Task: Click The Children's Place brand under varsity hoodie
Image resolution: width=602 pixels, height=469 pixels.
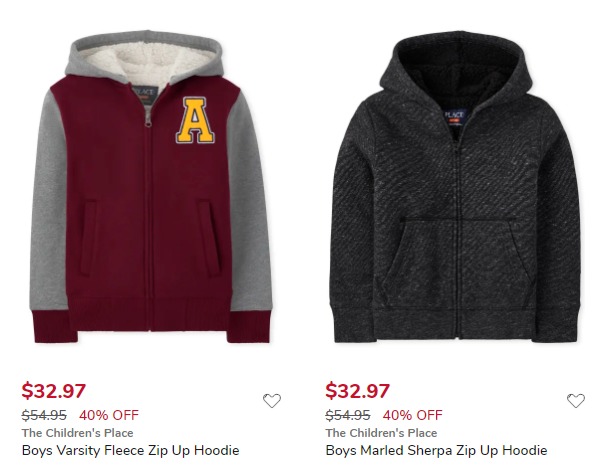Action: 78,433
